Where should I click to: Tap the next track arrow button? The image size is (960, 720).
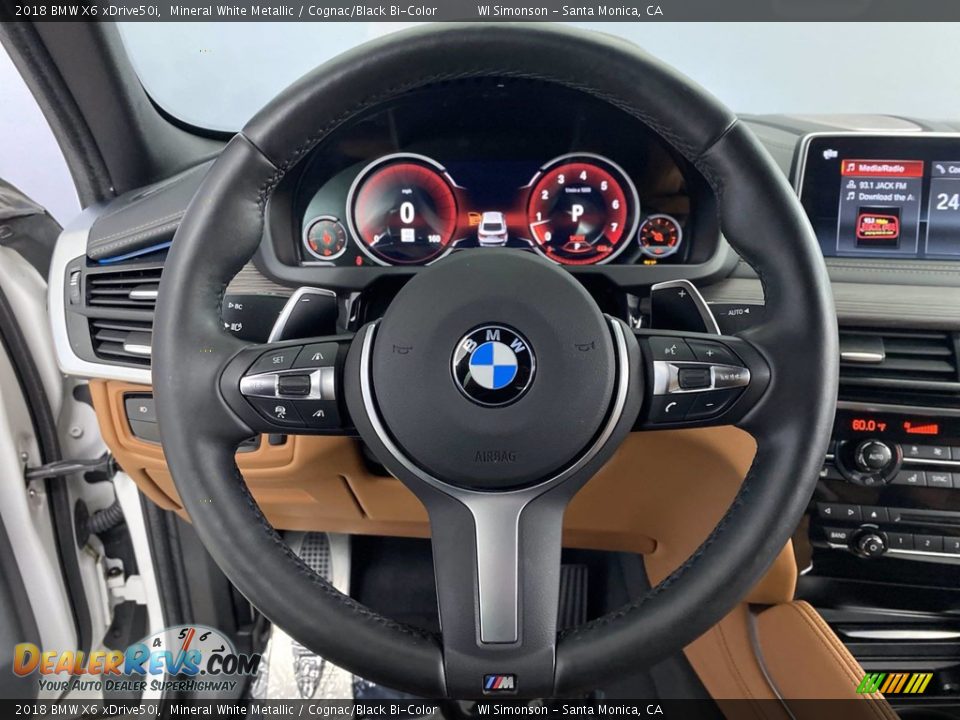(851, 512)
